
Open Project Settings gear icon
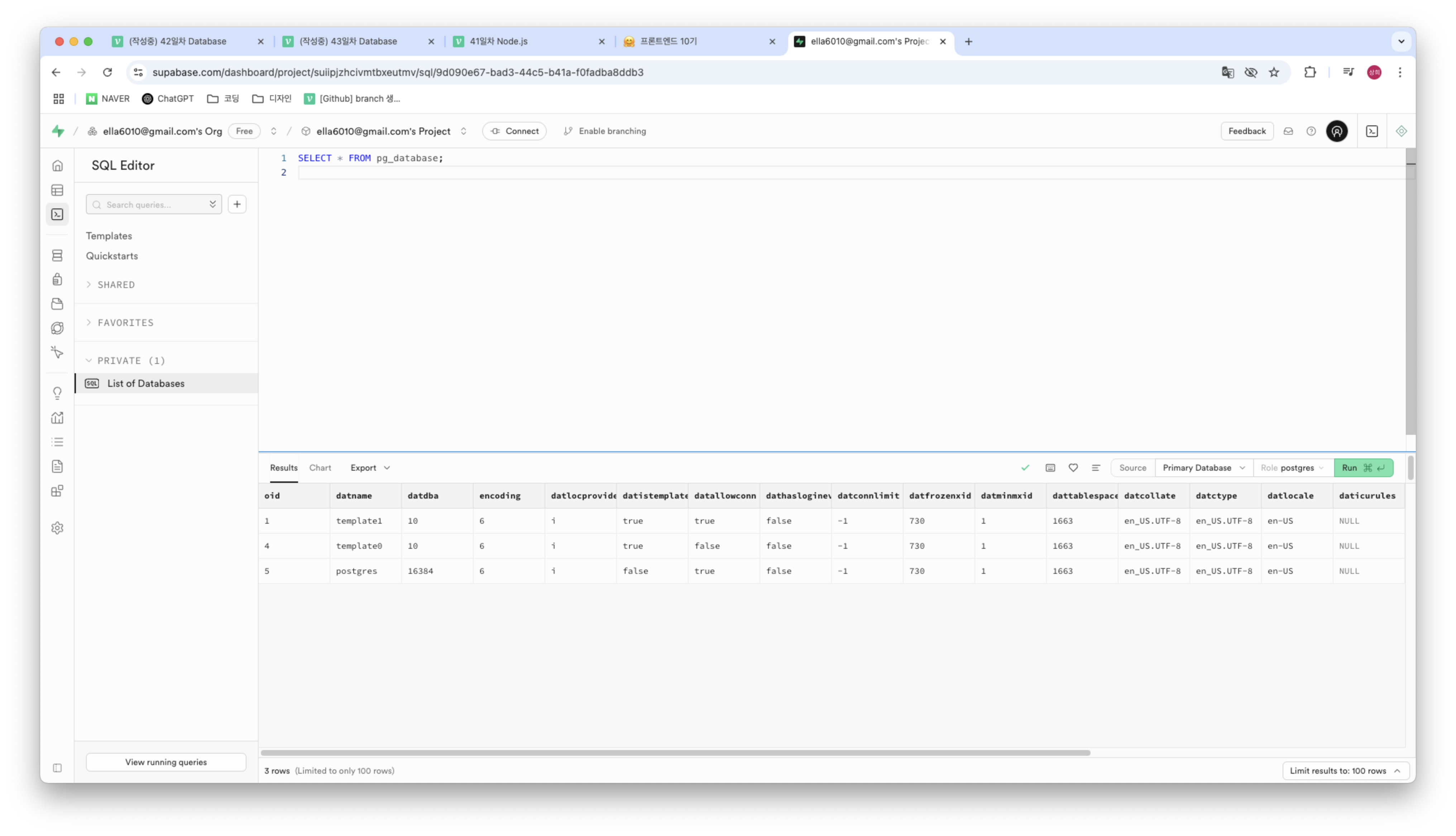tap(57, 528)
